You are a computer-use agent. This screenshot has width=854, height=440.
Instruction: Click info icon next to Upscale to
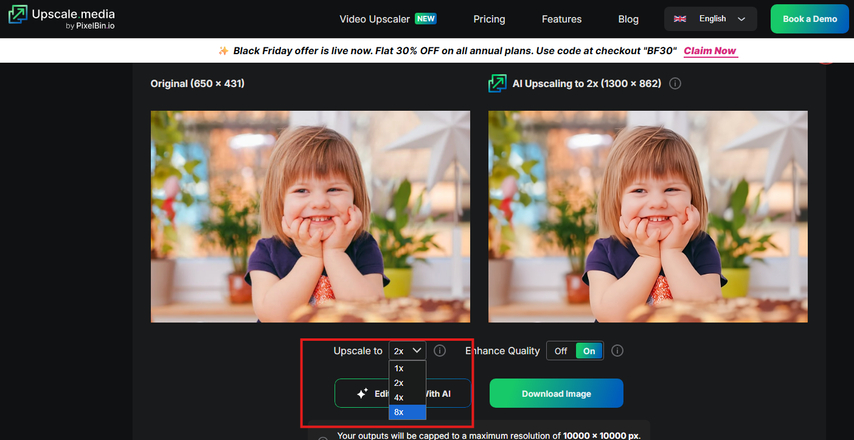coord(440,351)
